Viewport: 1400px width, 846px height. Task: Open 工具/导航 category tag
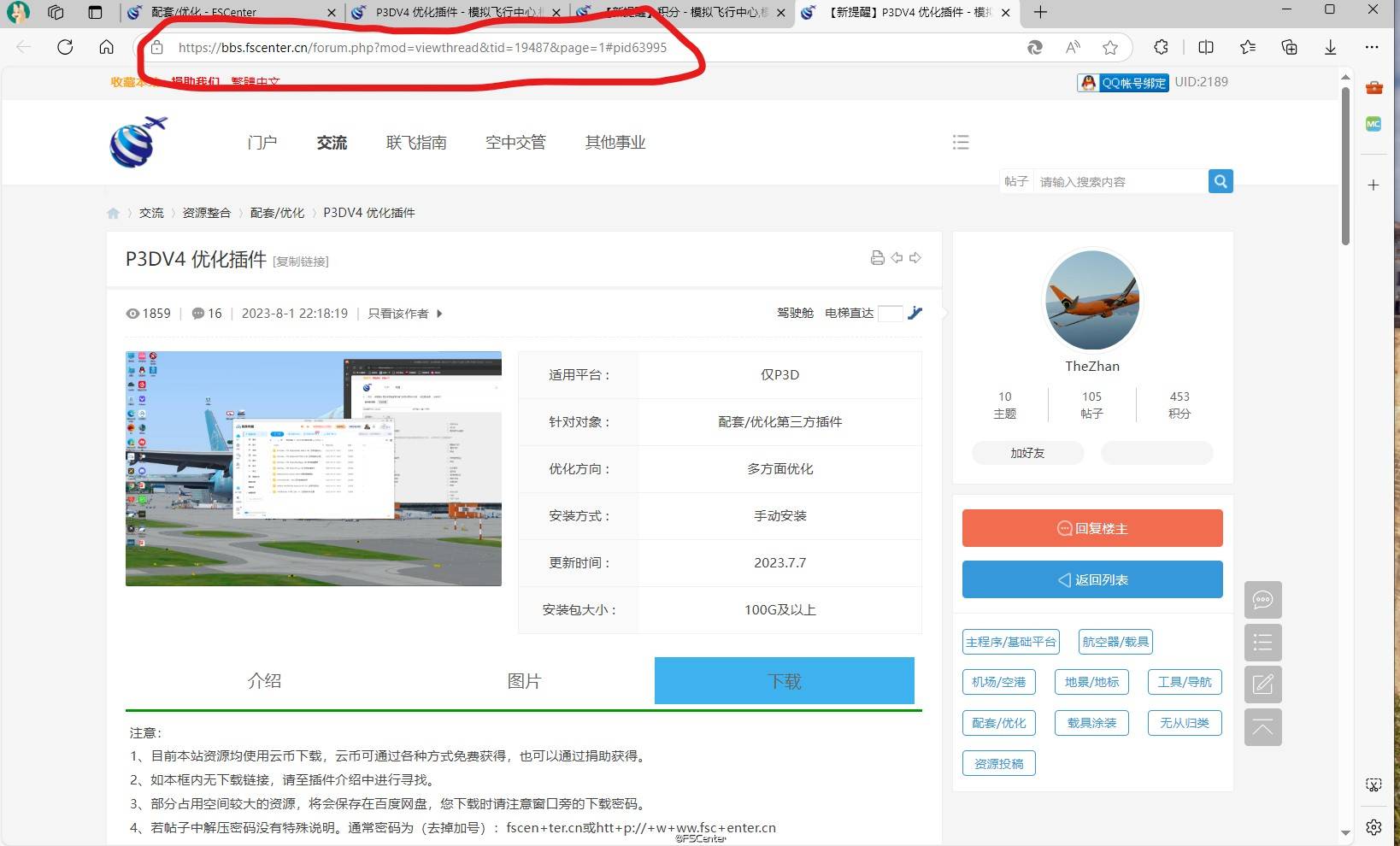pyautogui.click(x=1185, y=682)
